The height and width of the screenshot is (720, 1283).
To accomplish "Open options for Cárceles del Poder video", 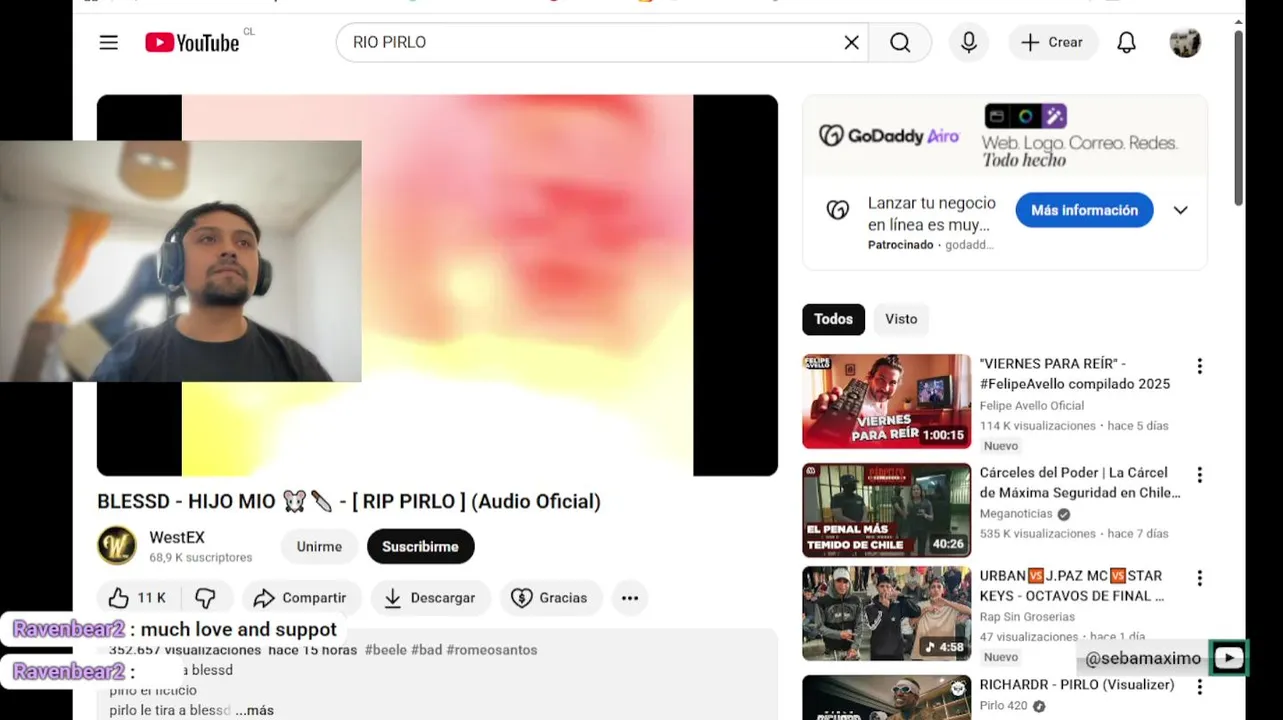I will coord(1199,475).
